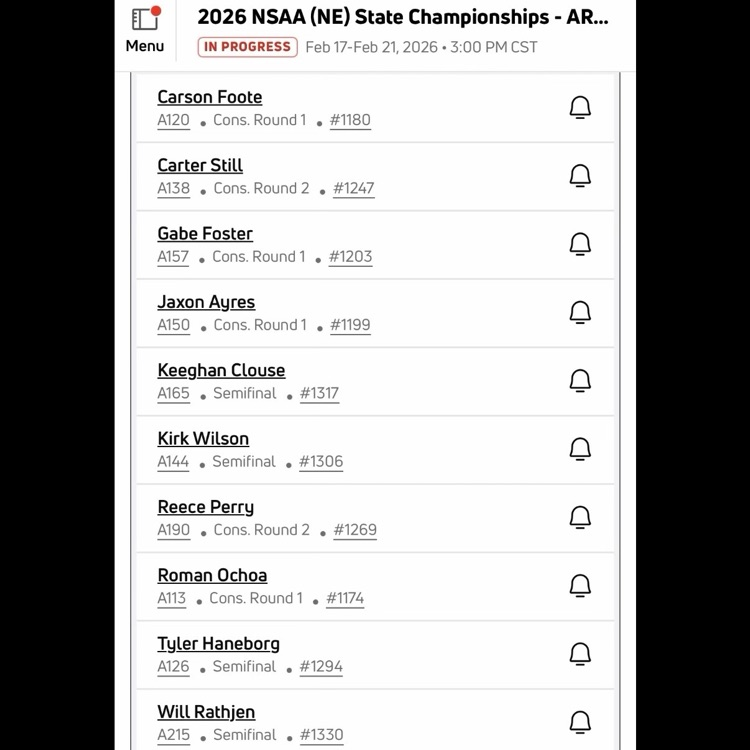Screen dimensions: 750x750
Task: Open Tyler Haneborg name link
Action: [218, 643]
